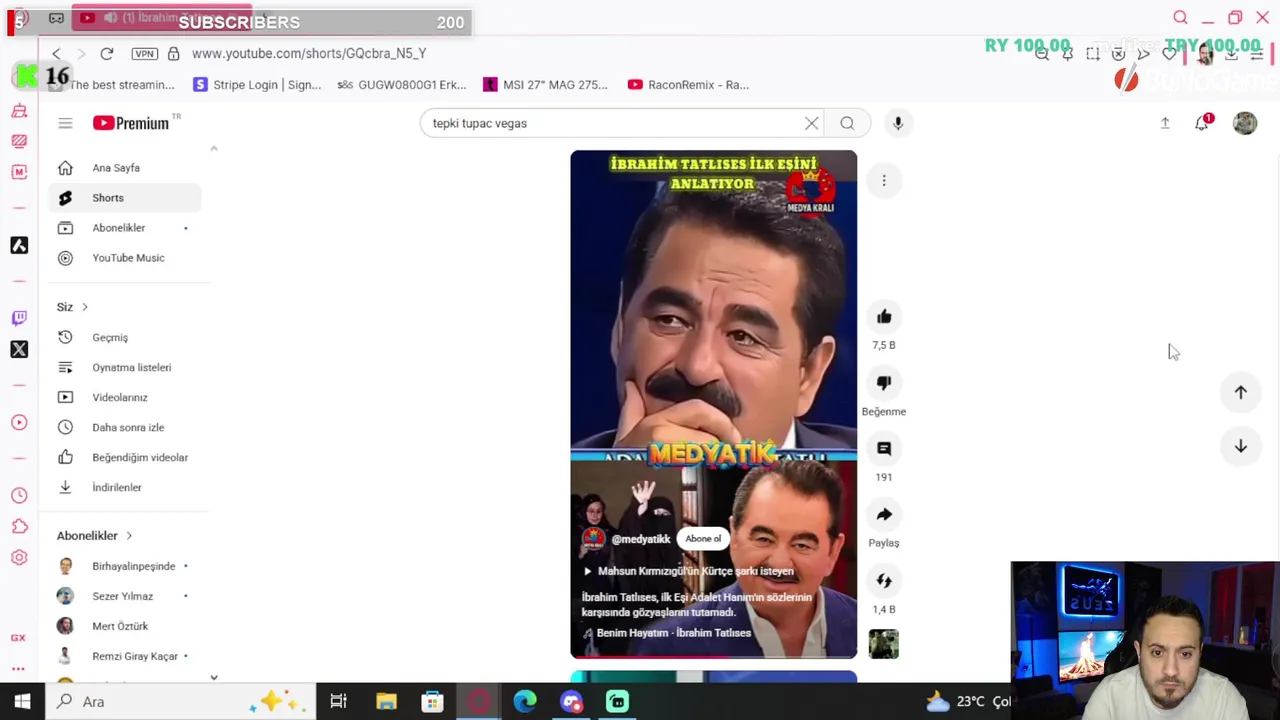Open the three-dot more options on Short

pyautogui.click(x=884, y=180)
